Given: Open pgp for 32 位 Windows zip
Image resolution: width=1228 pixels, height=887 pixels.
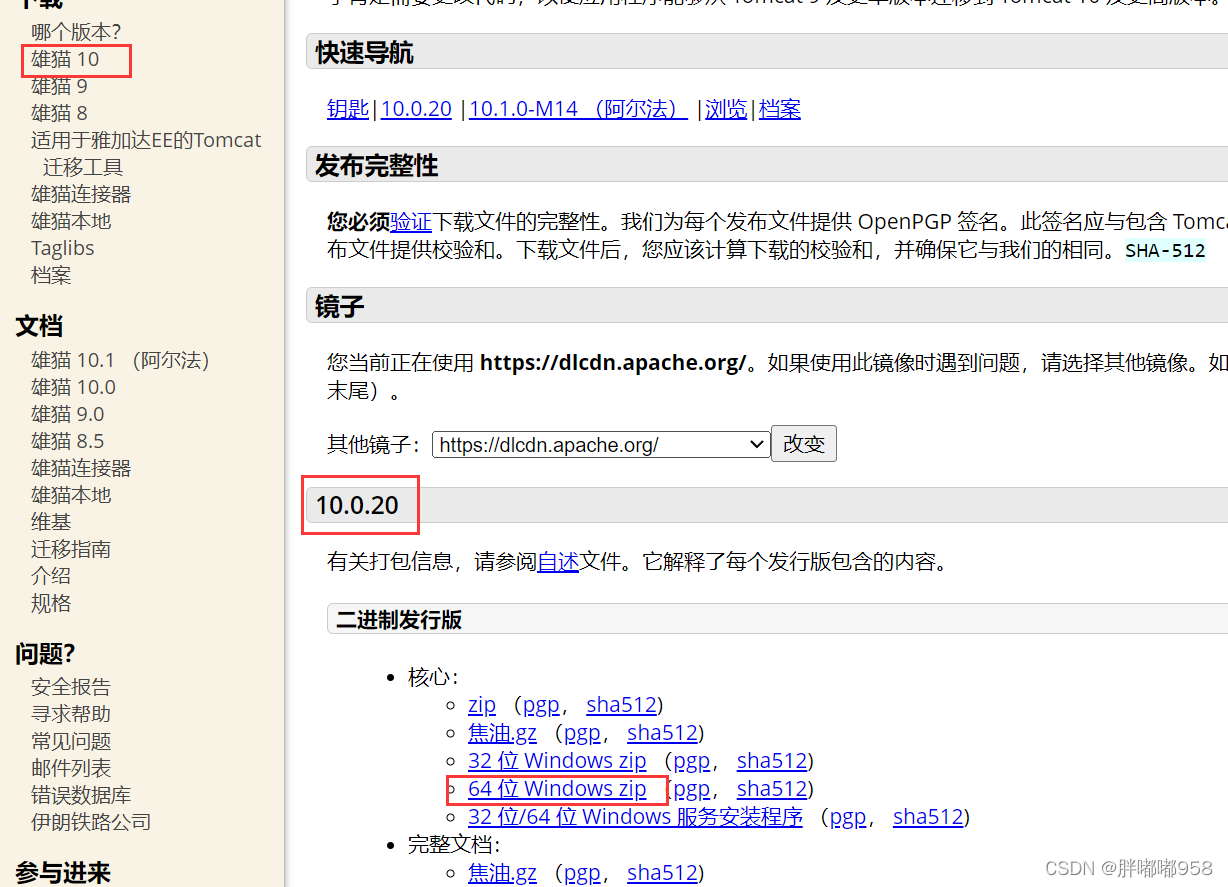Looking at the screenshot, I should [x=692, y=761].
